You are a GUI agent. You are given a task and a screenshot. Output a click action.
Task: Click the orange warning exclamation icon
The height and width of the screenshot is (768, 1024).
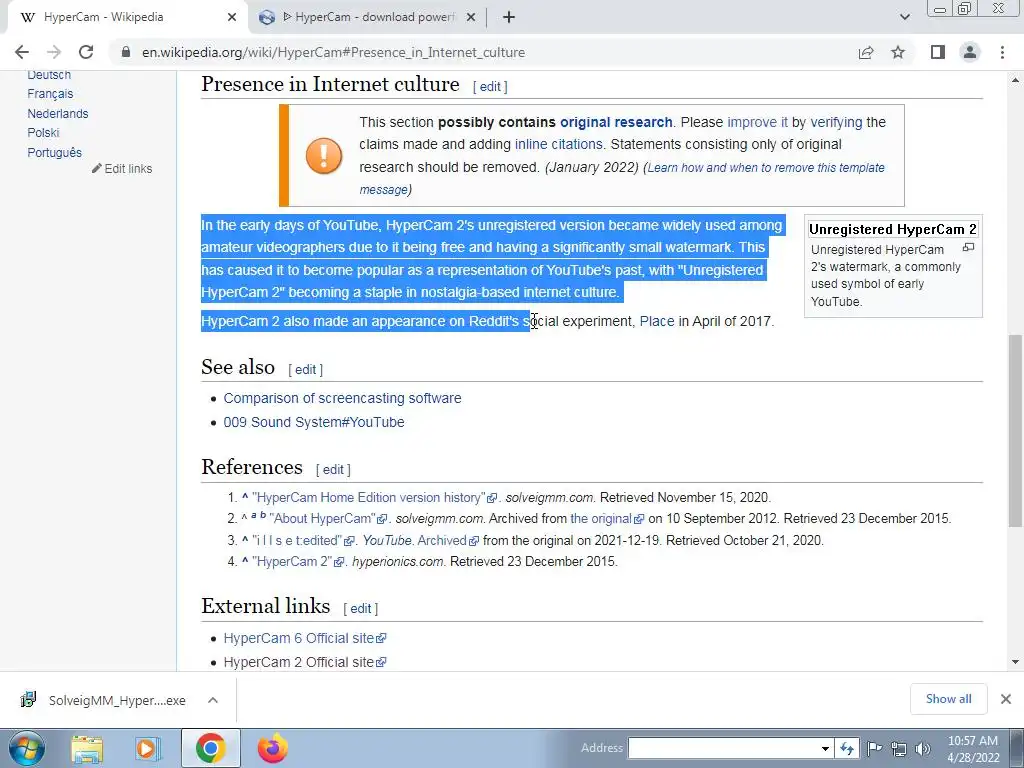(324, 156)
